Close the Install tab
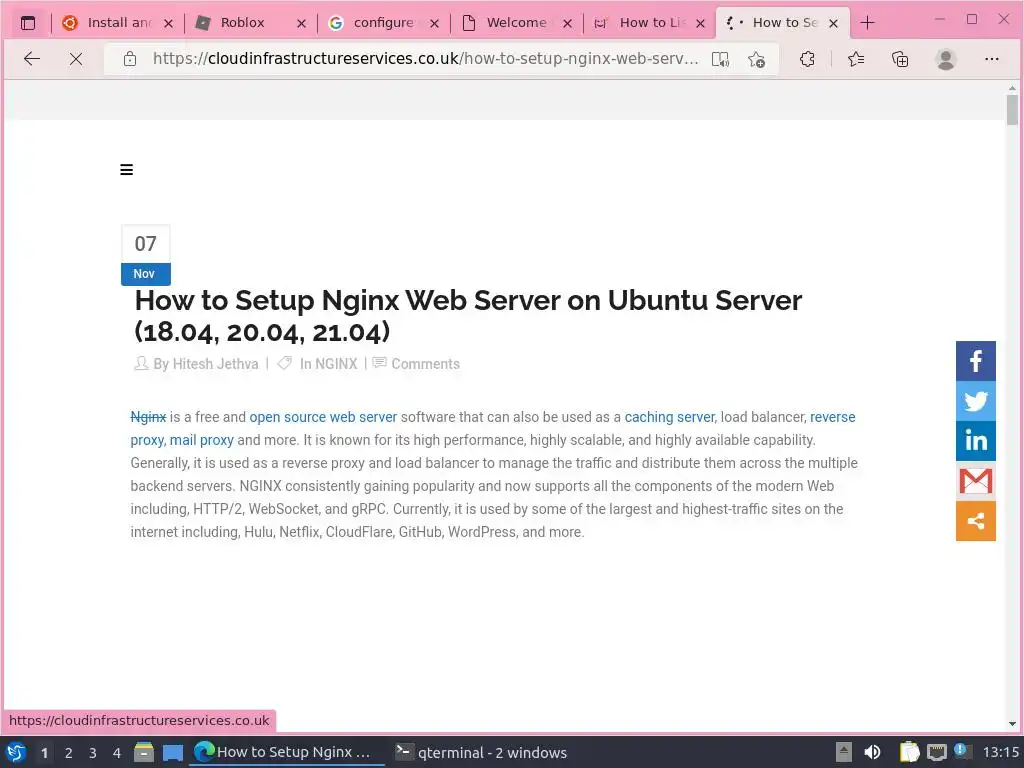The image size is (1024, 768). pos(168,24)
